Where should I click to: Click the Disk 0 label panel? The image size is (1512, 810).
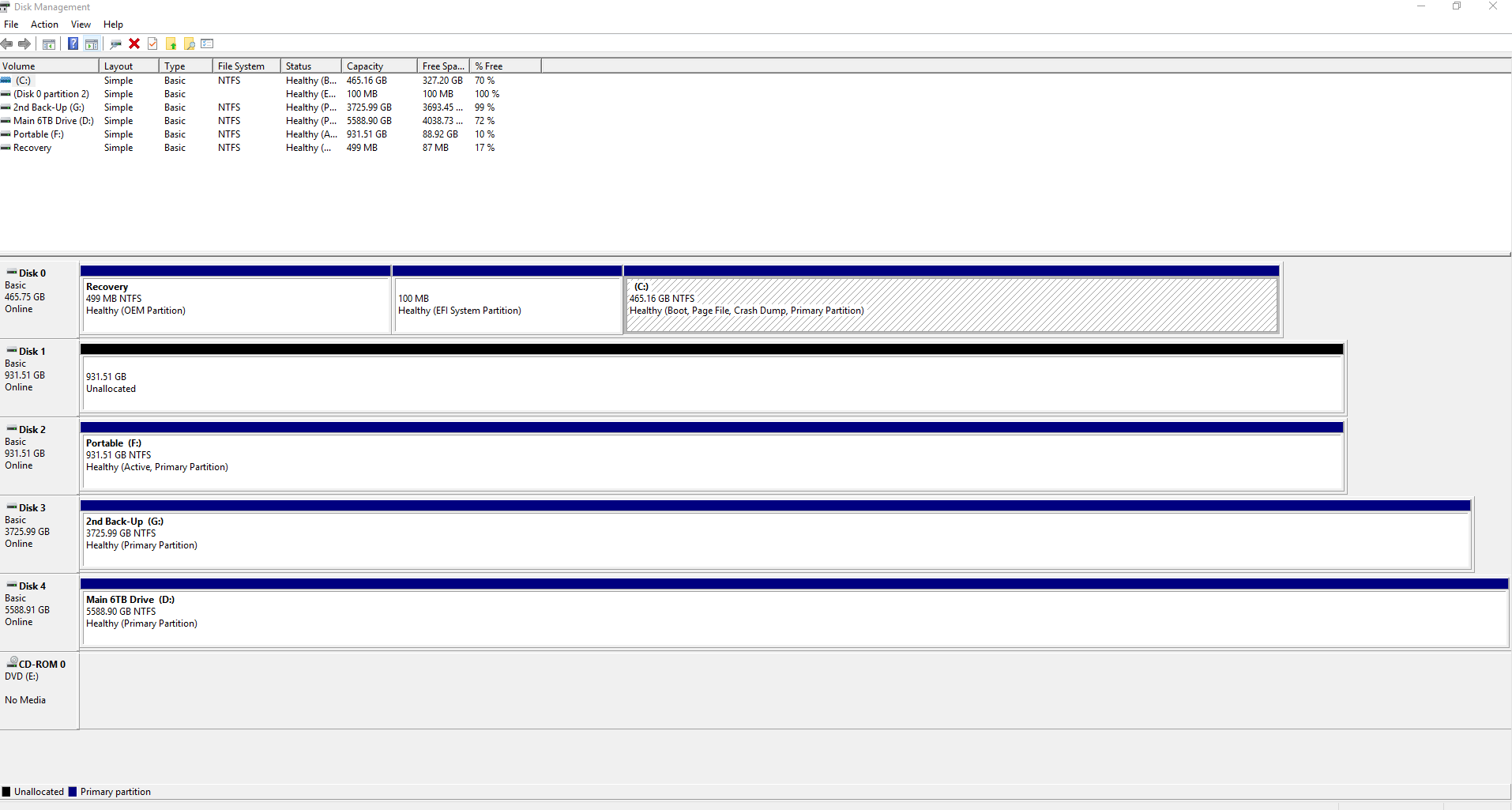39,300
